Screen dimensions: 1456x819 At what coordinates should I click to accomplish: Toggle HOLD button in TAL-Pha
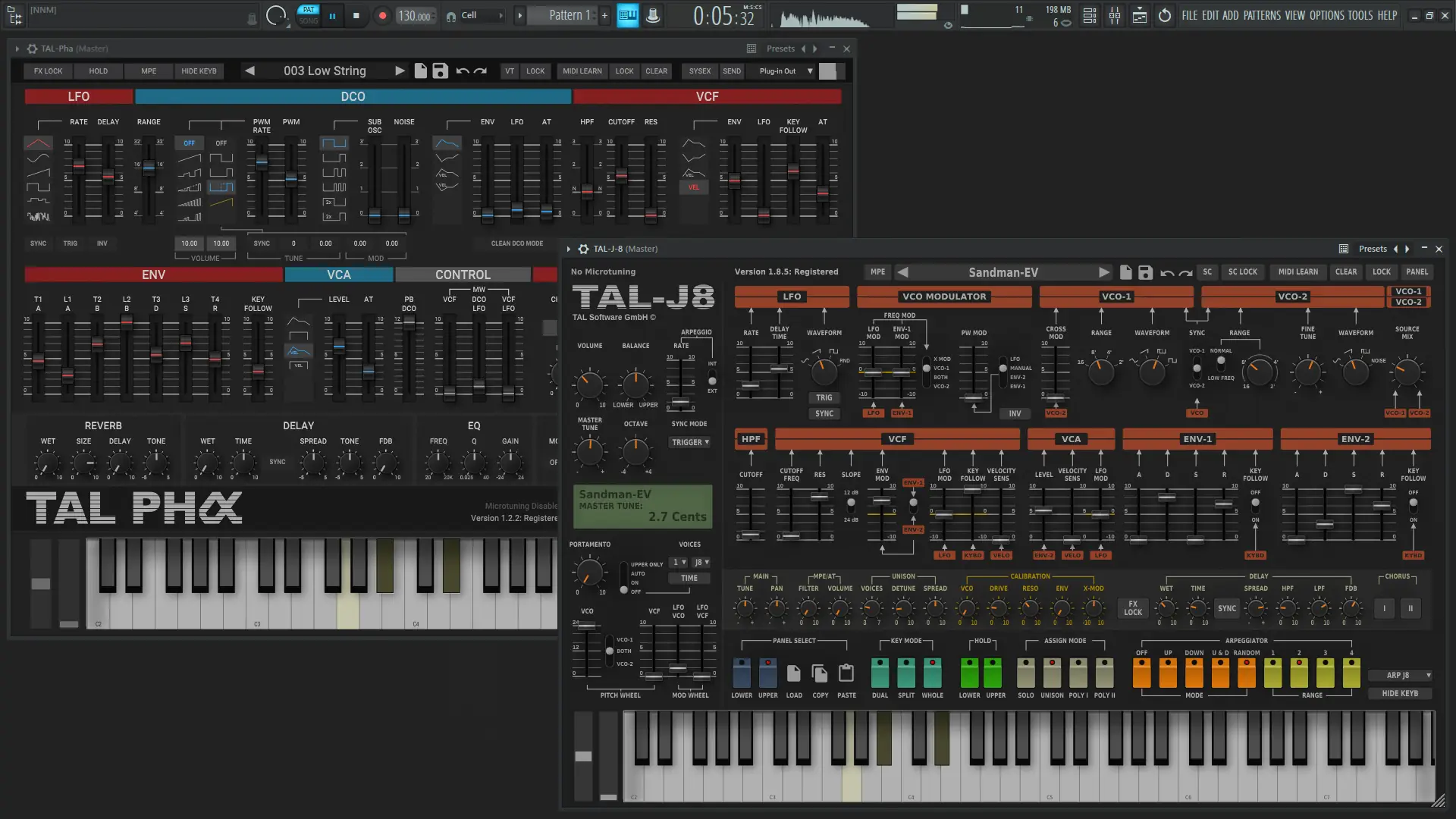coord(99,71)
